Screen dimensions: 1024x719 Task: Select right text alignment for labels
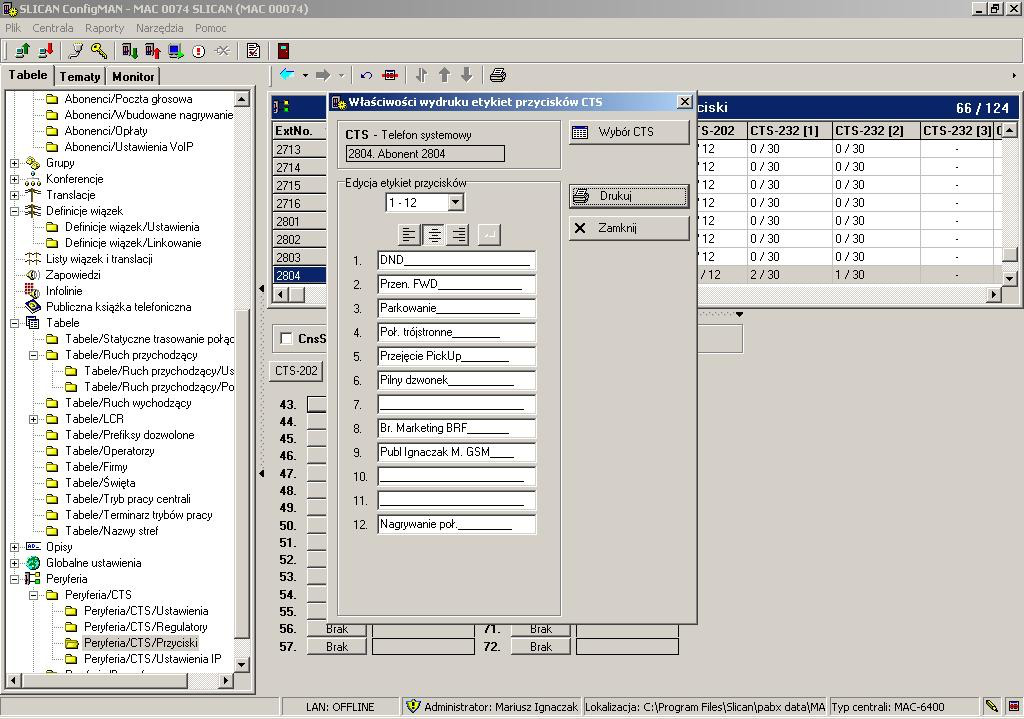coord(458,234)
